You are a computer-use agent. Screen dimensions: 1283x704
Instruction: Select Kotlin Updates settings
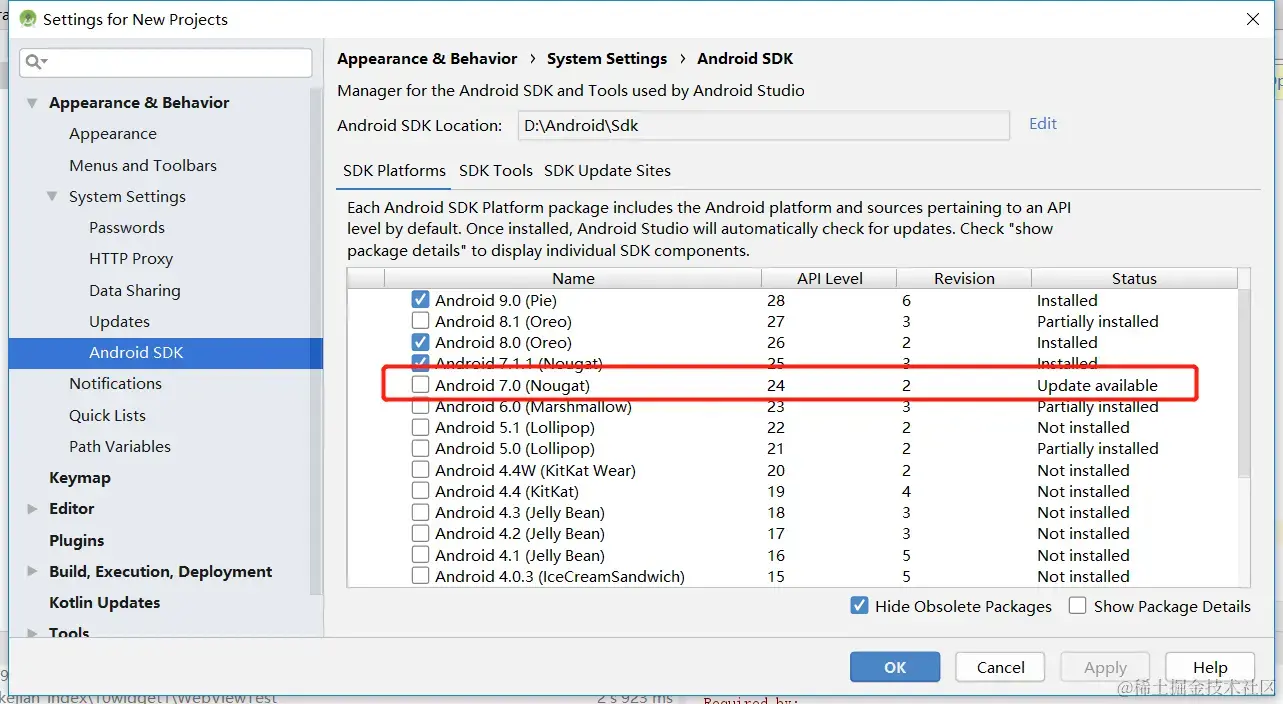[x=105, y=602]
